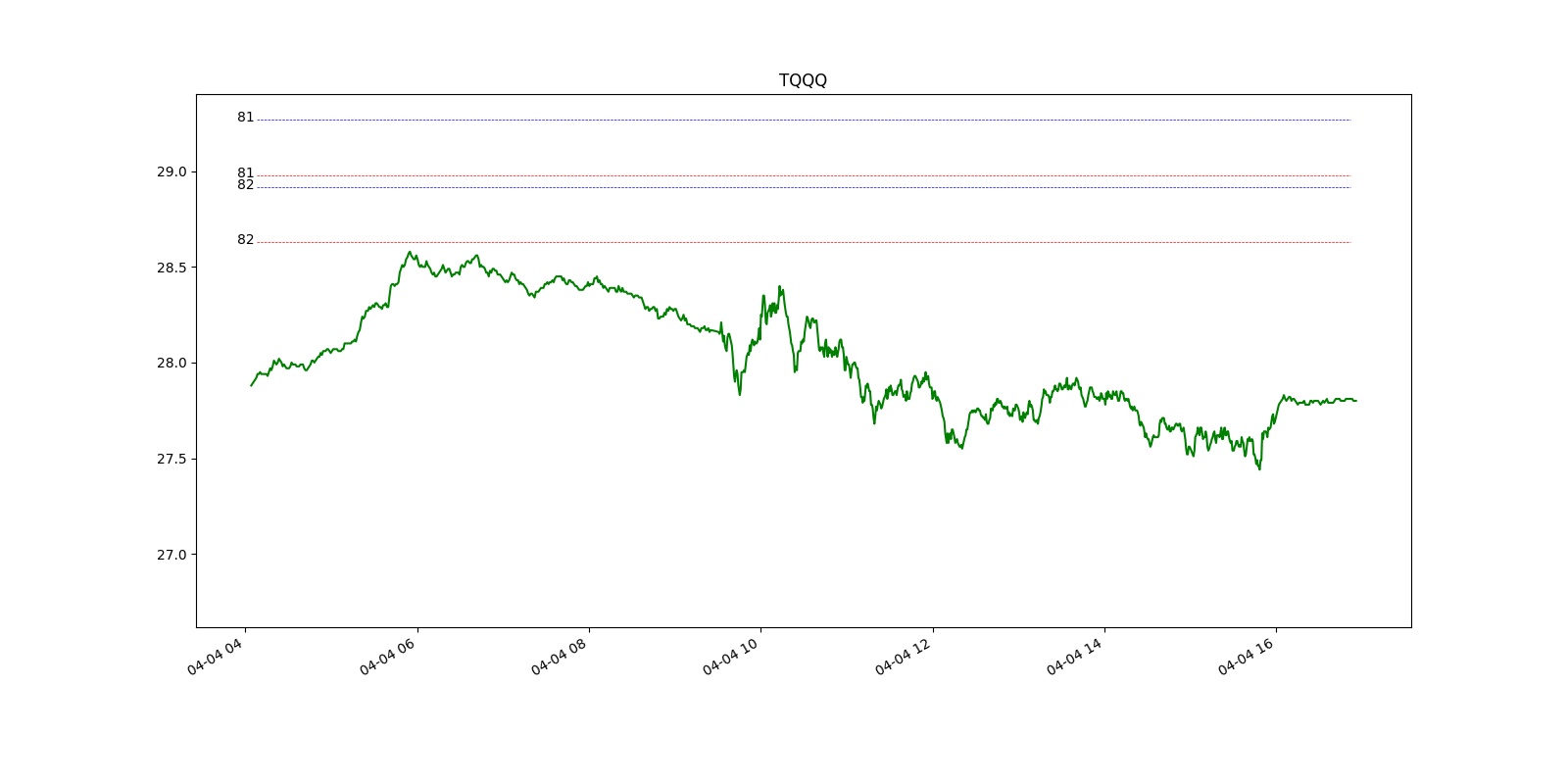Screen dimensions: 1568x784
Task: Click the 27.5 y-axis label
Action: 171,459
